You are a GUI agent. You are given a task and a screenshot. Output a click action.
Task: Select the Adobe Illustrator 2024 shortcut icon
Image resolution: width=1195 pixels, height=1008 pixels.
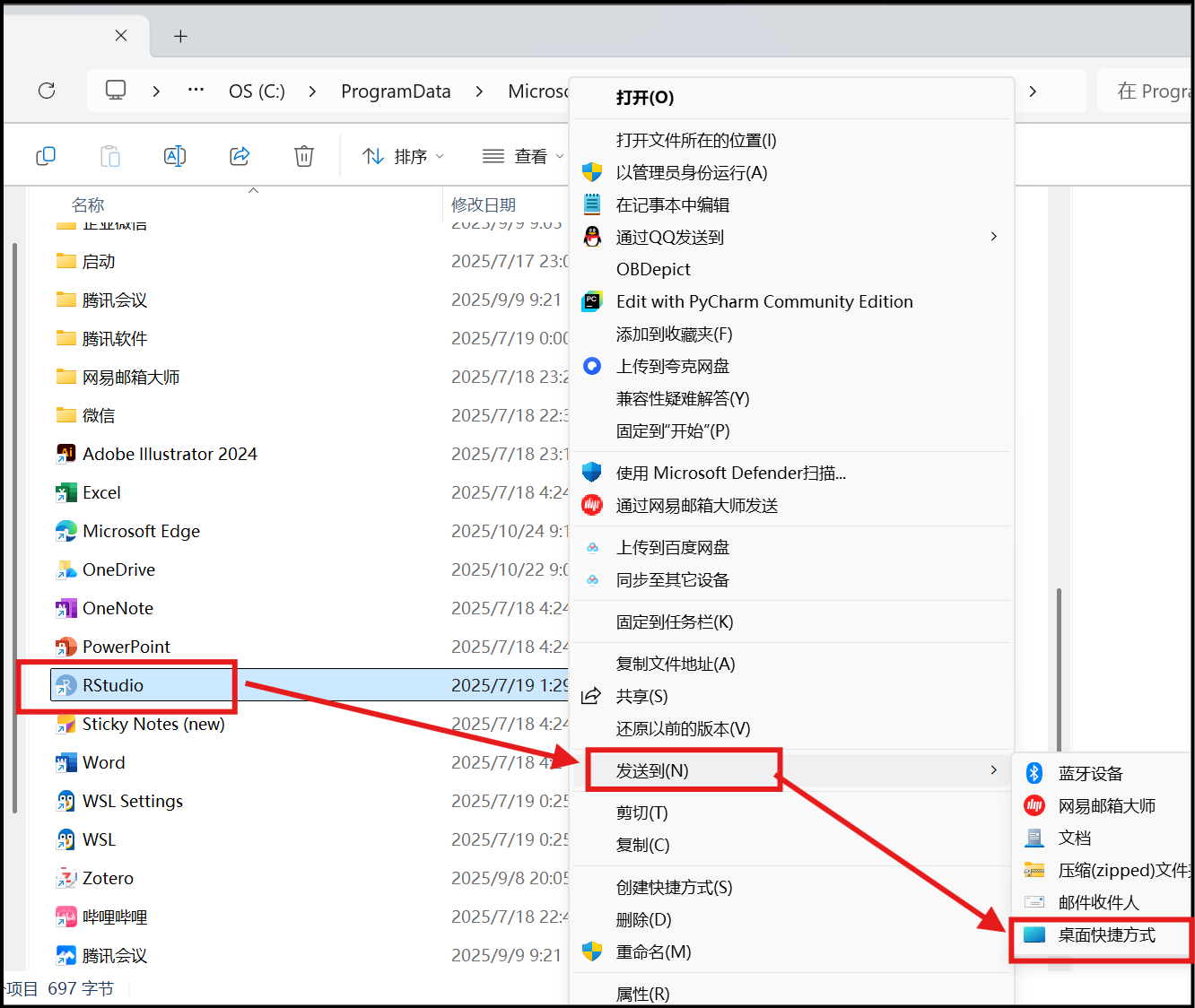[x=65, y=454]
